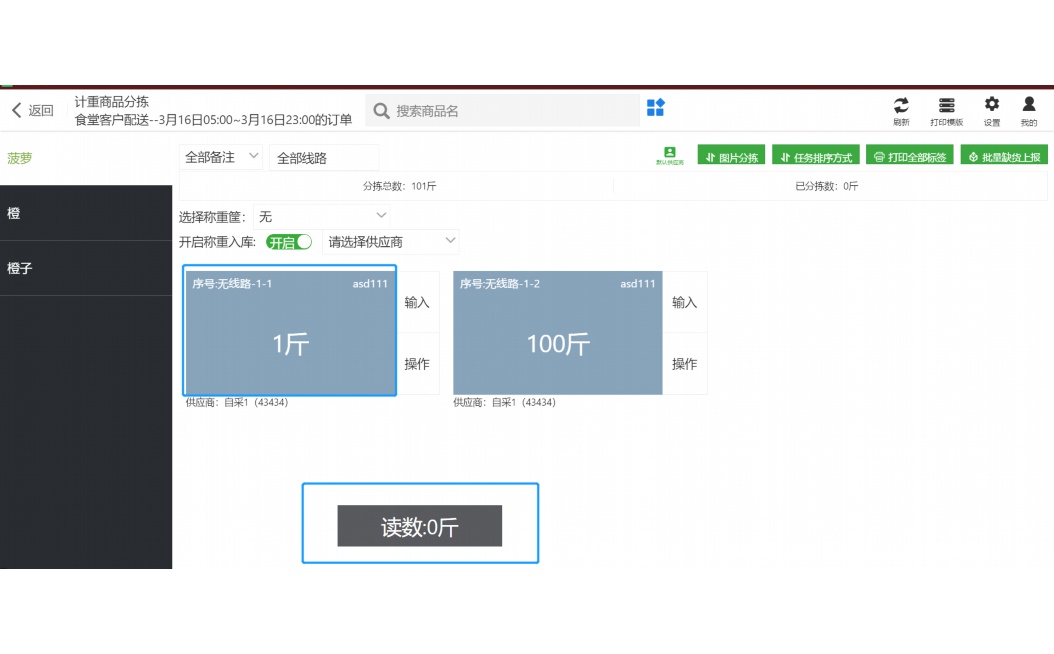Open 打印模版 print template icon

click(946, 111)
